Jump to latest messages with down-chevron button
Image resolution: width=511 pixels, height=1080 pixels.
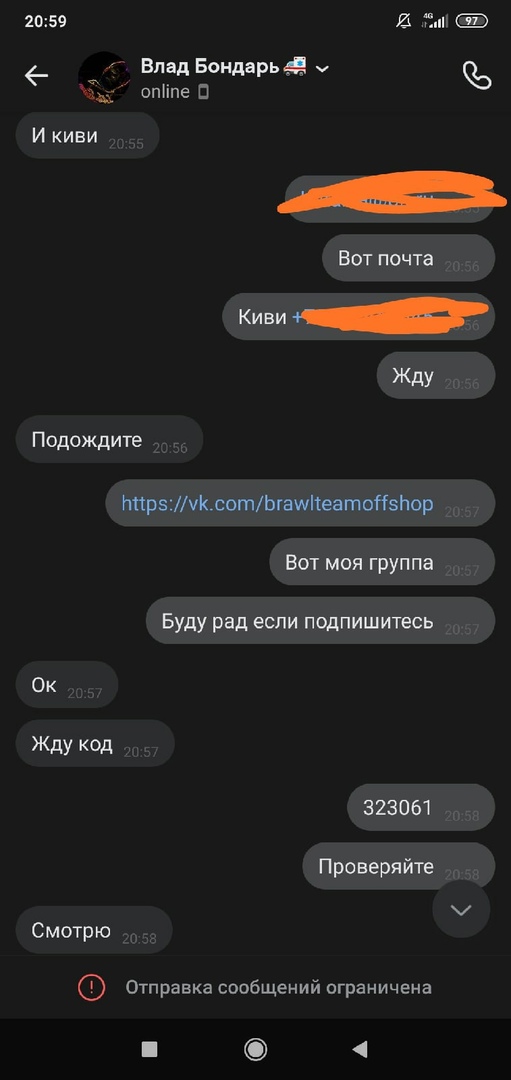click(461, 910)
